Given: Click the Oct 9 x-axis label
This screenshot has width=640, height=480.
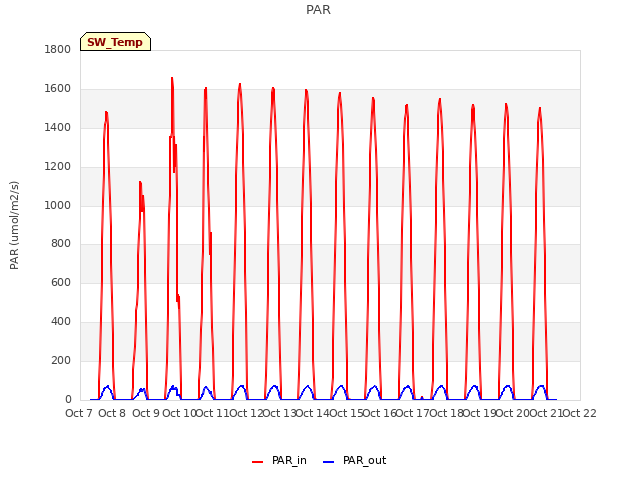Looking at the screenshot, I should [x=146, y=413].
